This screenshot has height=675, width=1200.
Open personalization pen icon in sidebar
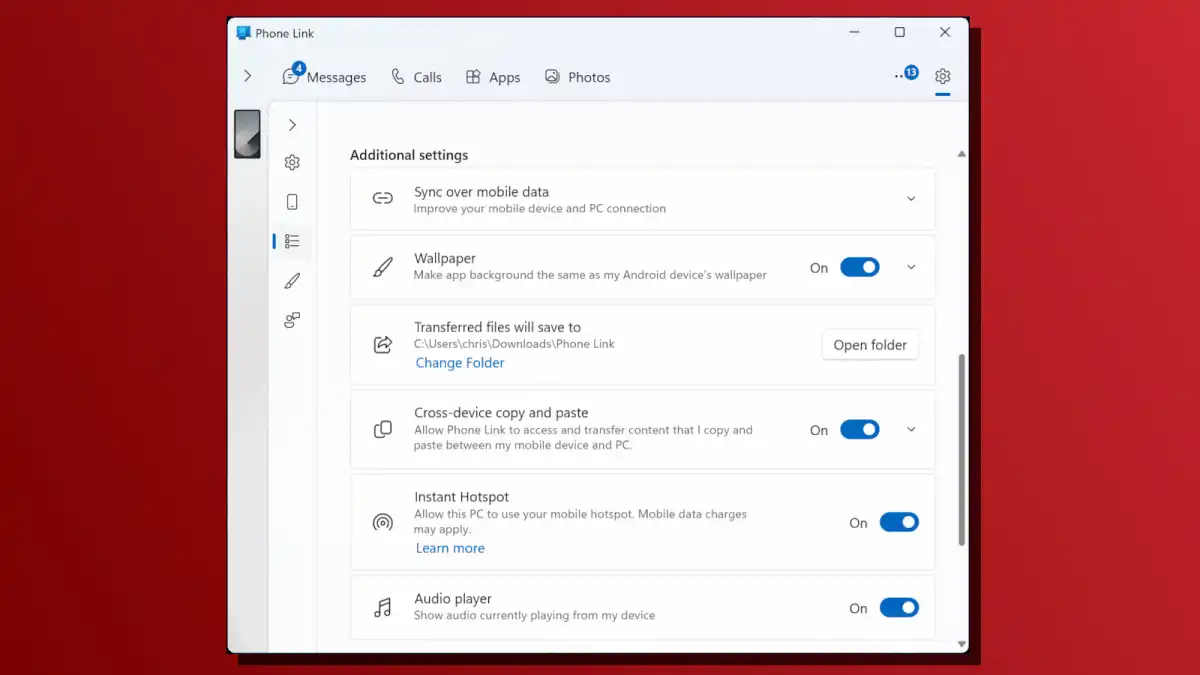(x=292, y=281)
